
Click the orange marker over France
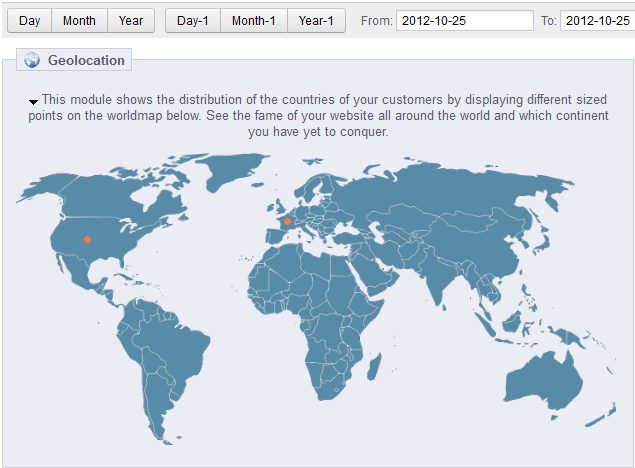[x=287, y=222]
